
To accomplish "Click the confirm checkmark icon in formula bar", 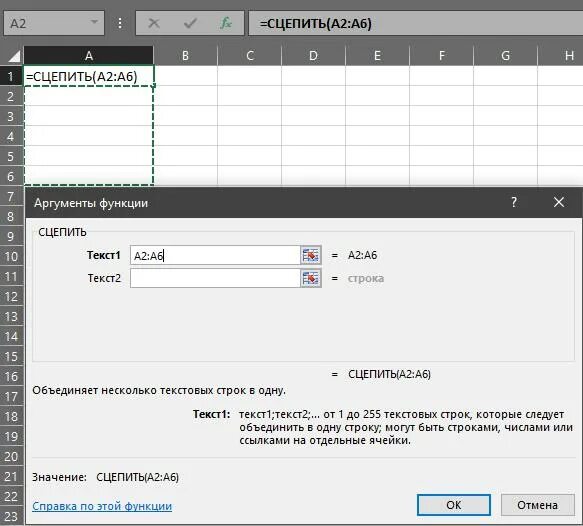I will pyautogui.click(x=190, y=23).
